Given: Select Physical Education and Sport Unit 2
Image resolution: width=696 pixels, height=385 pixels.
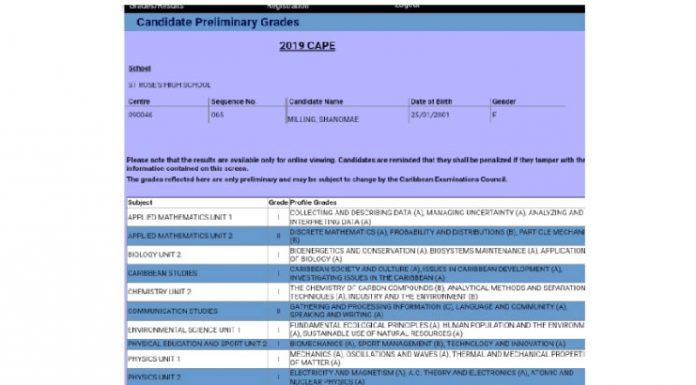Looking at the screenshot, I should 198,344.
